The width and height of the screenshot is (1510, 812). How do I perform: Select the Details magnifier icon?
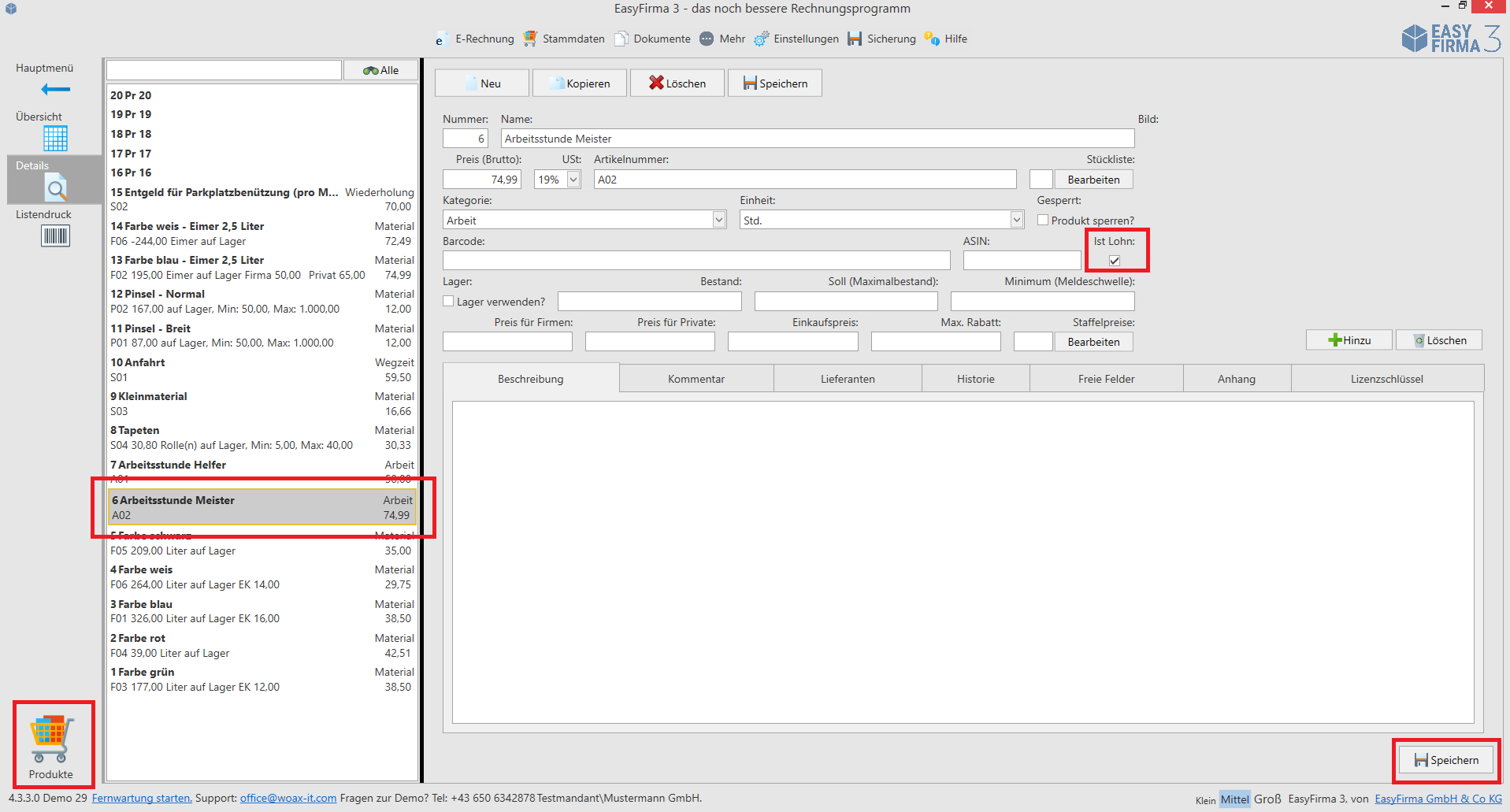point(55,187)
